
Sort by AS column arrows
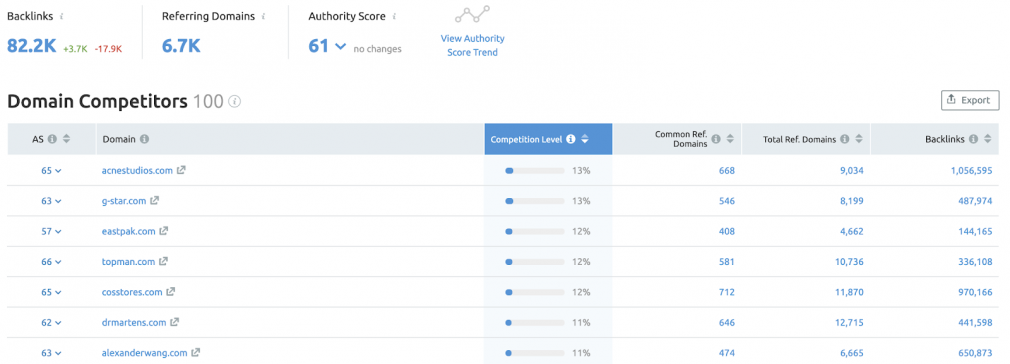pos(66,139)
